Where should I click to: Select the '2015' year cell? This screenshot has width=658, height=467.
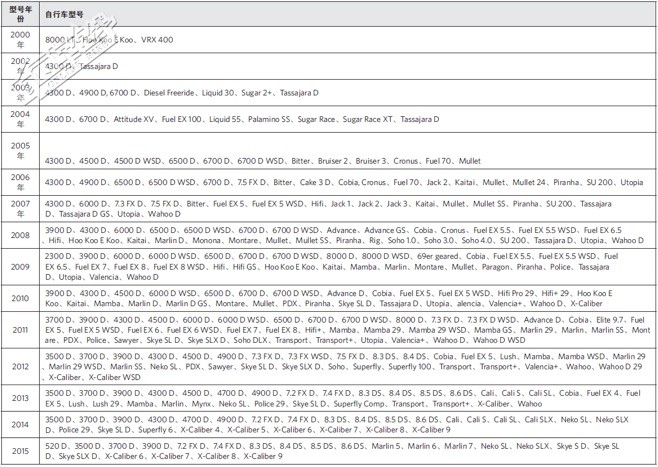20,451
